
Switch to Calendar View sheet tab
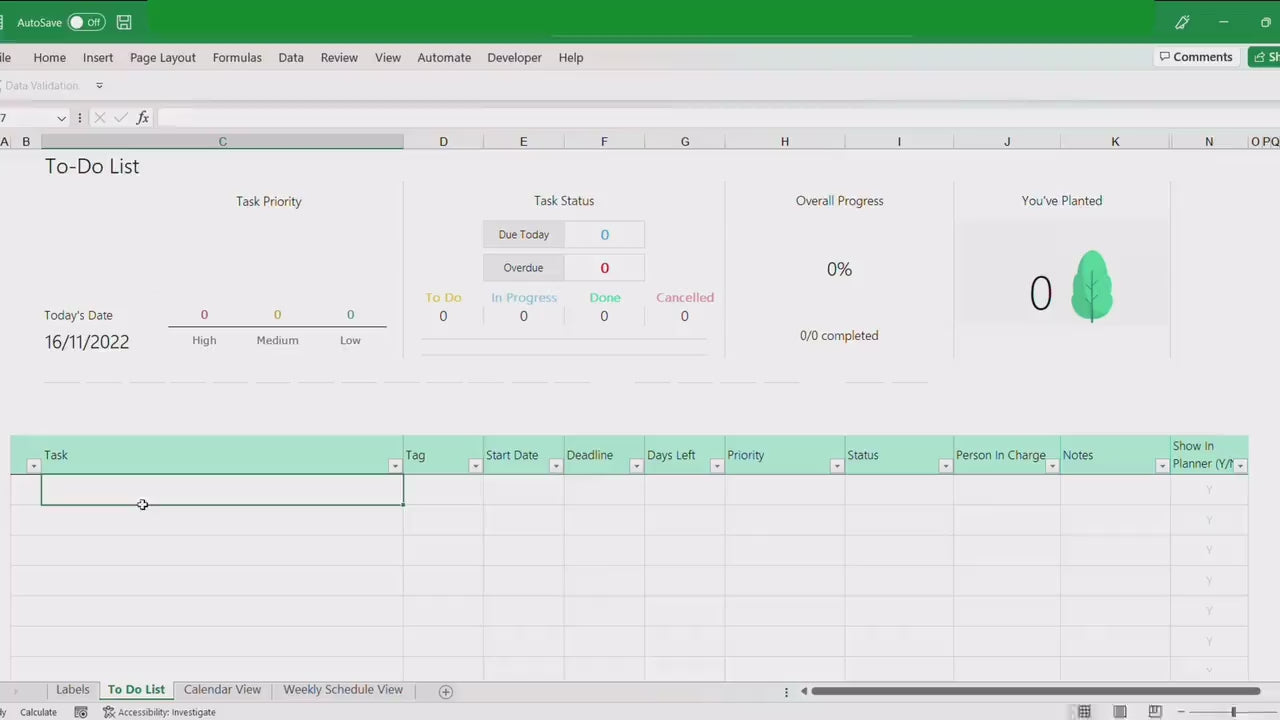[x=222, y=690]
